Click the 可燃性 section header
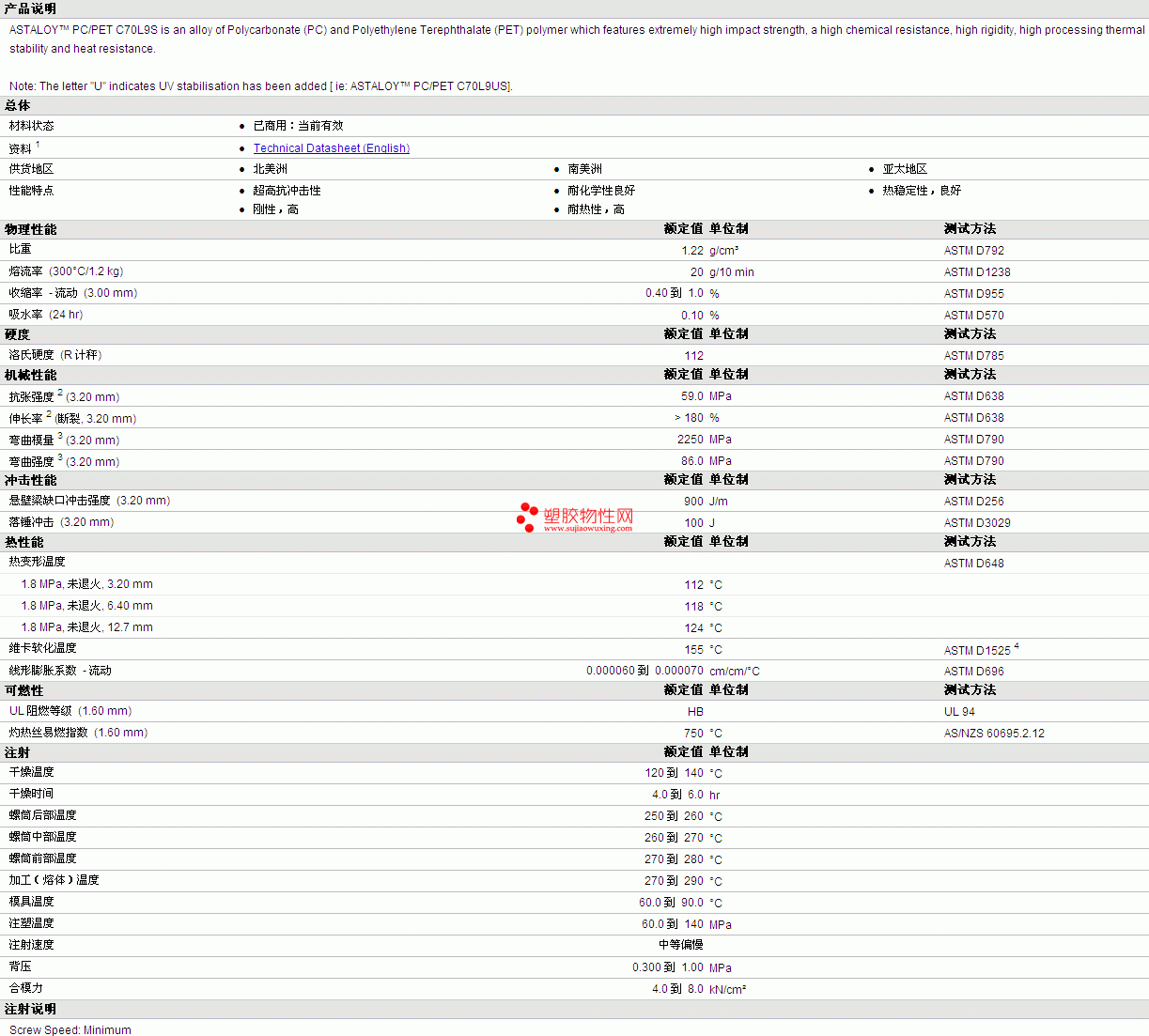The height and width of the screenshot is (1036, 1149). [x=24, y=690]
